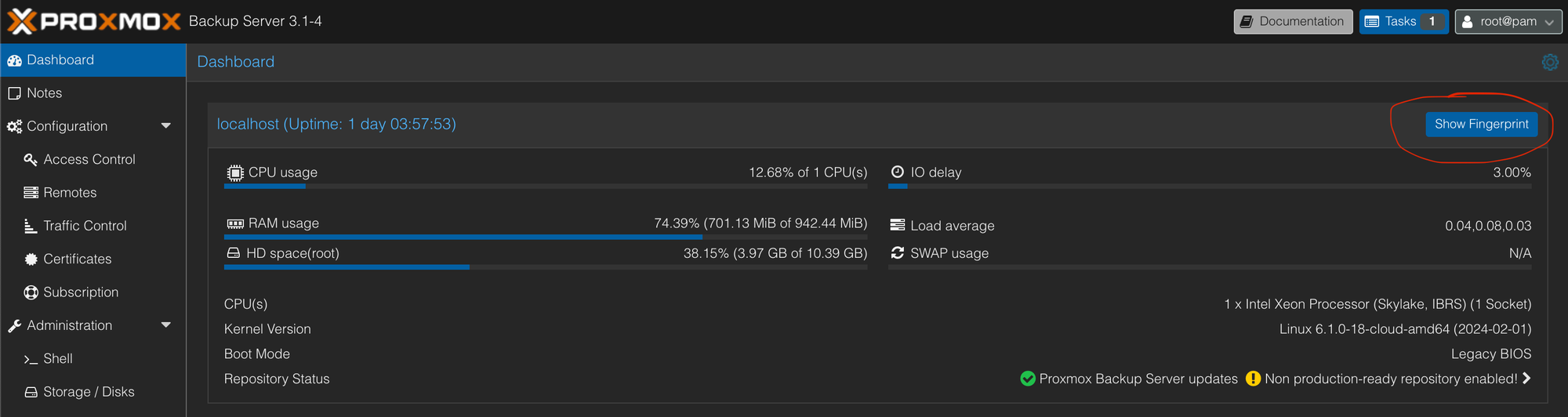Collapse the Administration section arrow
Viewport: 1568px width, 417px height.
tap(166, 325)
